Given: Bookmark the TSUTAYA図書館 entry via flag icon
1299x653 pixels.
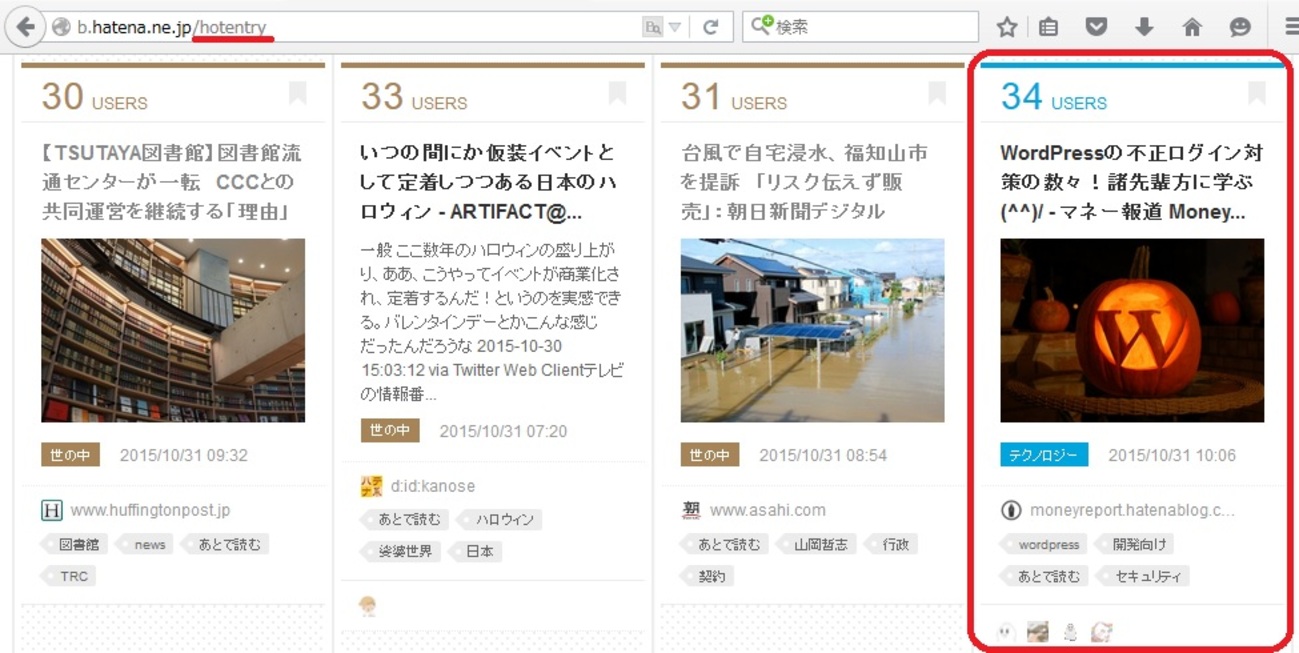Looking at the screenshot, I should [x=297, y=93].
